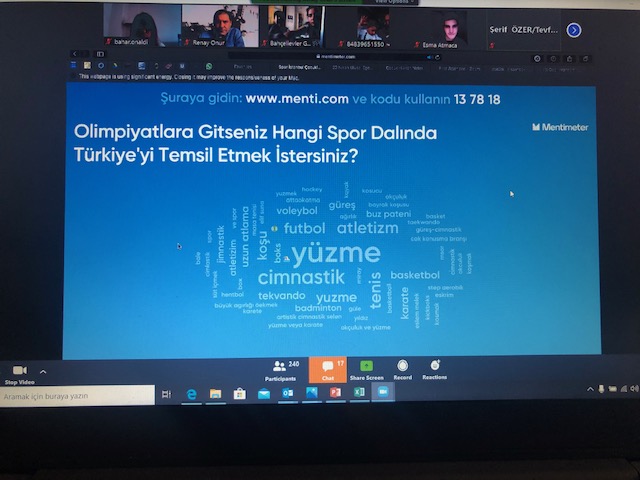640x480 pixels.
Task: Click the vertical phrase uzun atlama
Action: pyautogui.click(x=245, y=237)
